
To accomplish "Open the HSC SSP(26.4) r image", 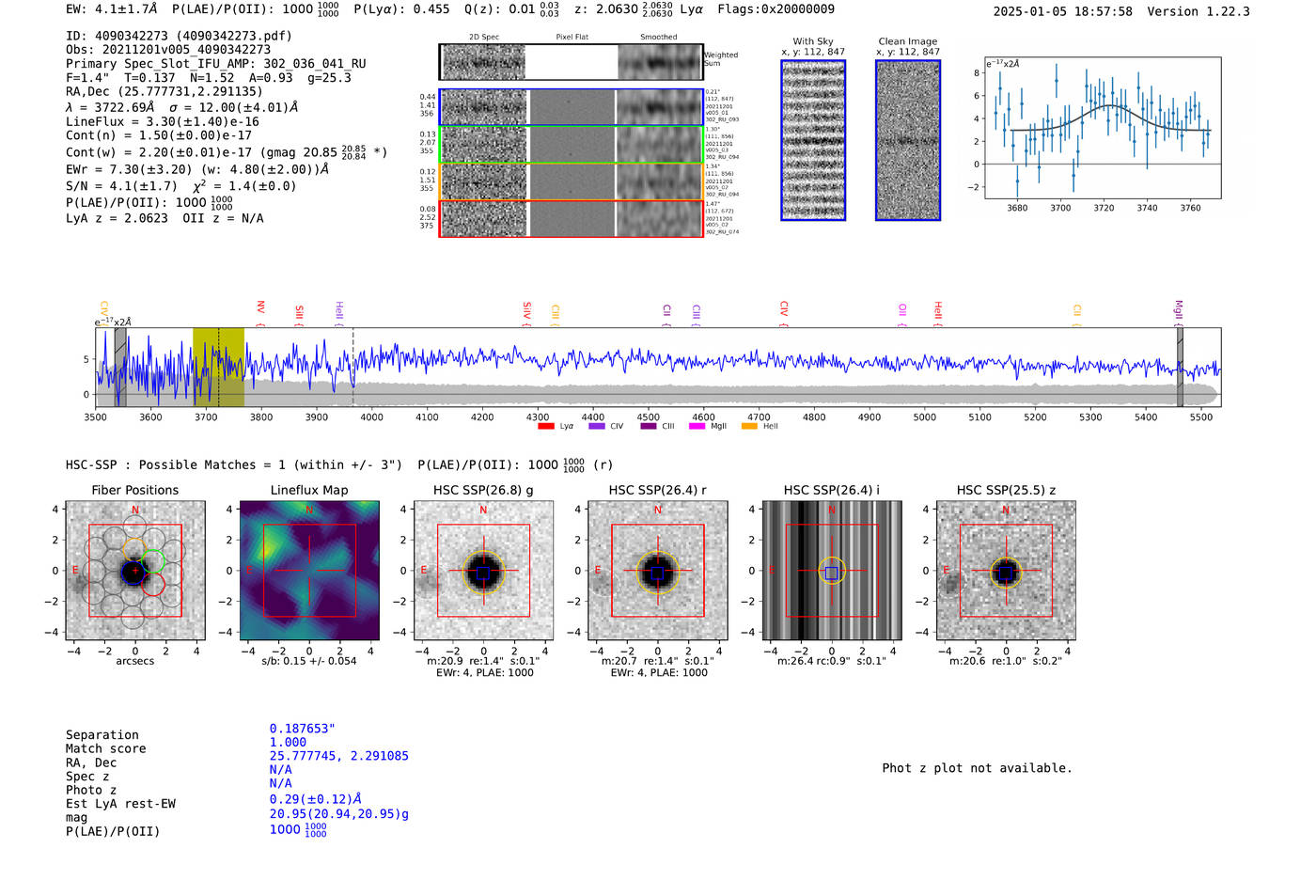I will pos(657,571).
